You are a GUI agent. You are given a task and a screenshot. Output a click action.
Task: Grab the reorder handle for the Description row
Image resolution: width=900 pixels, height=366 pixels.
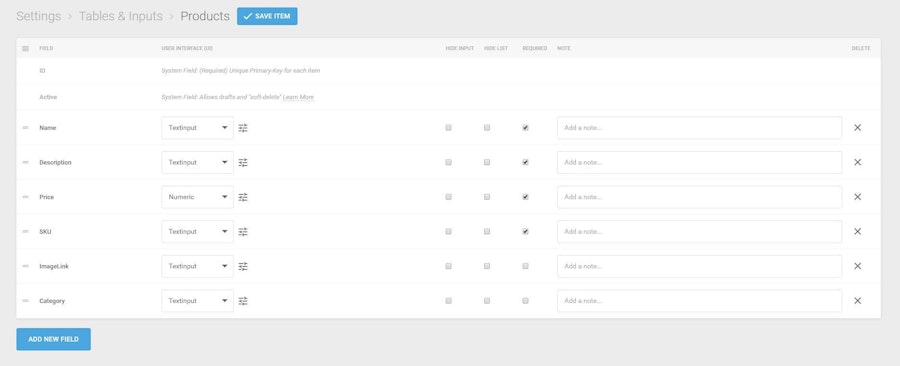click(25, 162)
